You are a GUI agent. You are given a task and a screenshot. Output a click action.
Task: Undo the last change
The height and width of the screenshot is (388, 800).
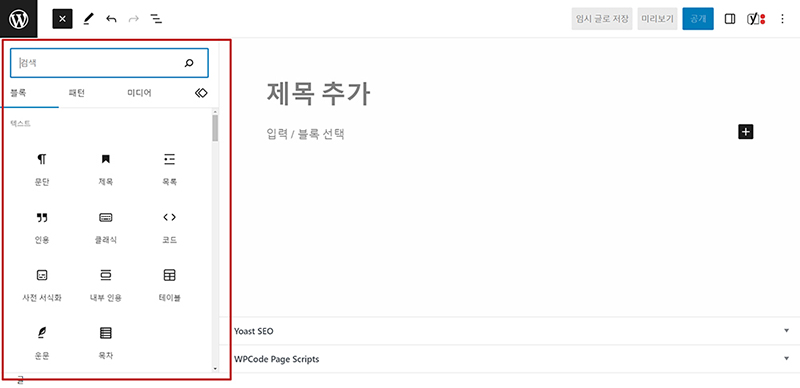pos(111,19)
